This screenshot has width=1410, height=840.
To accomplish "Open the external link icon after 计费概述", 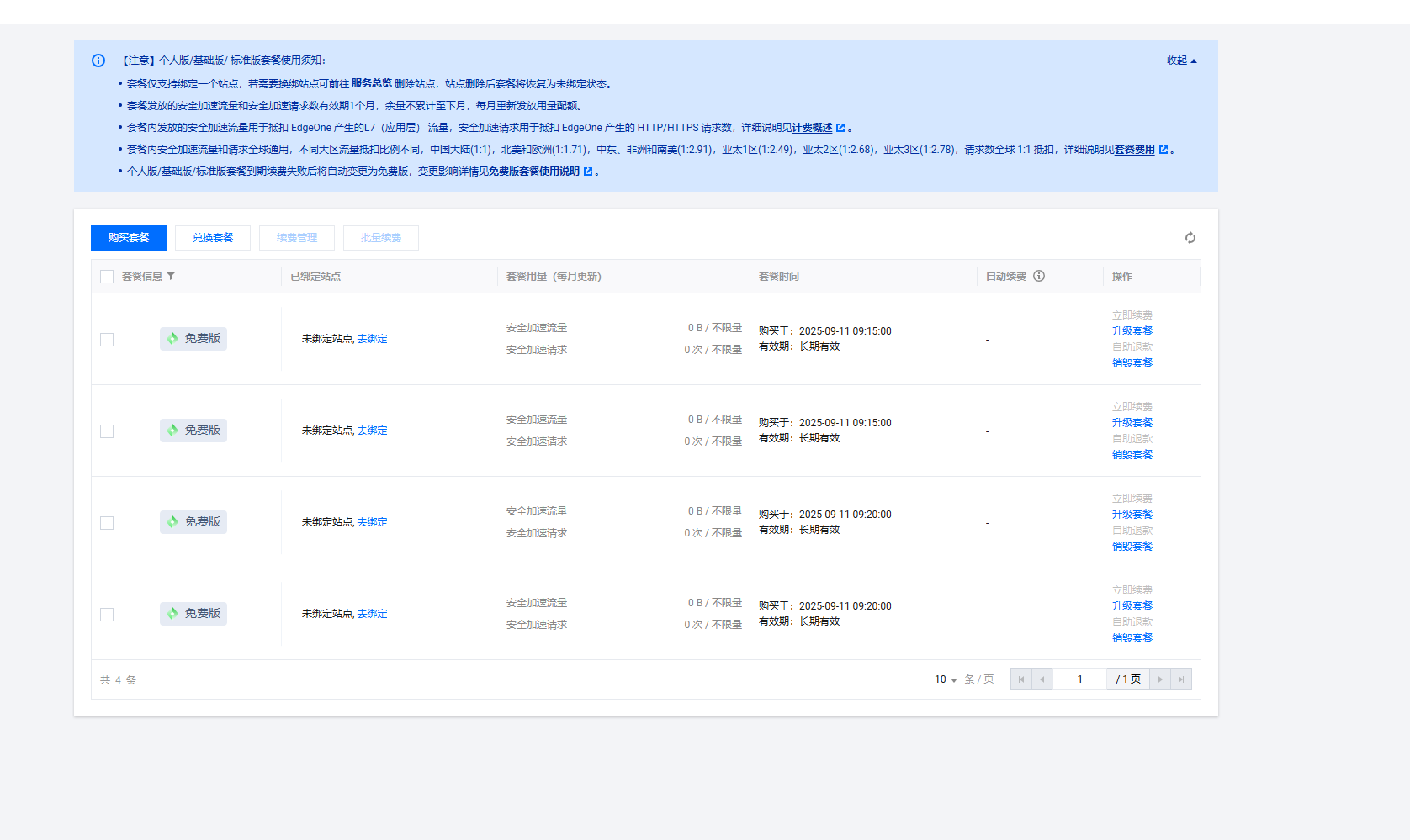I will [840, 128].
